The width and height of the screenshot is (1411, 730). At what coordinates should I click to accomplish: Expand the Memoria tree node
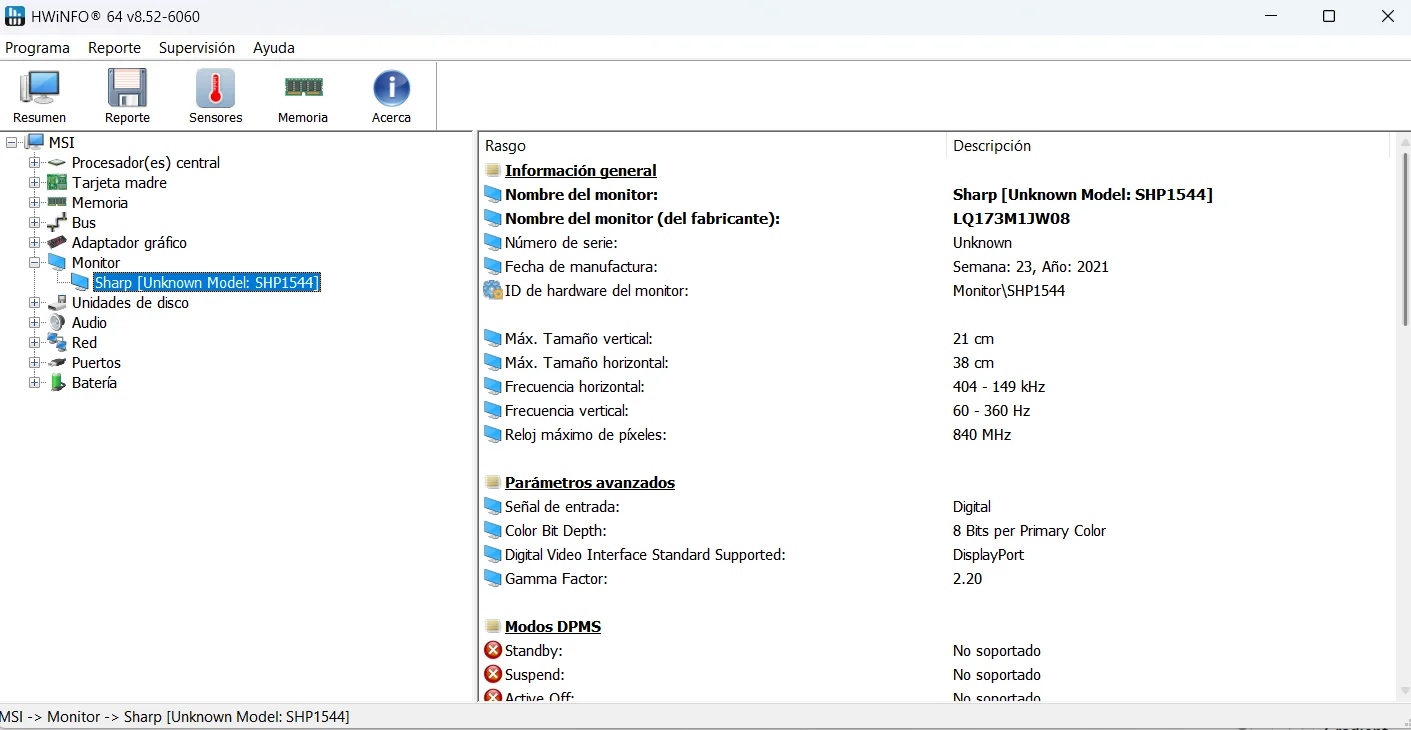pyautogui.click(x=35, y=202)
